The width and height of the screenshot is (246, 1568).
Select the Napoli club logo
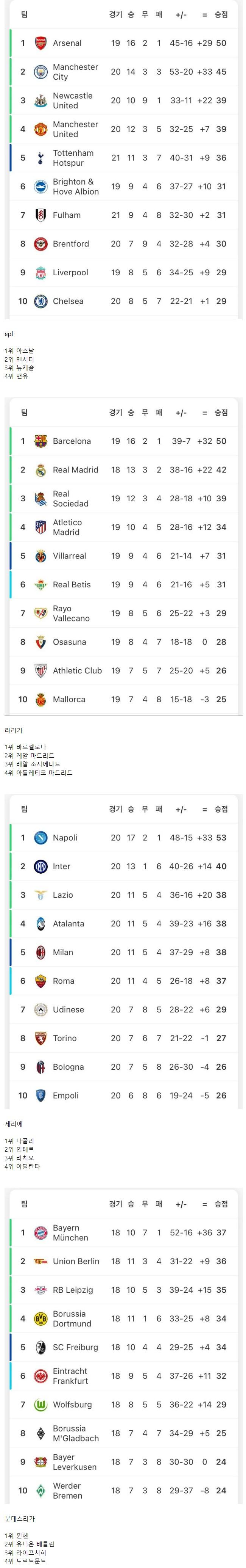click(41, 838)
